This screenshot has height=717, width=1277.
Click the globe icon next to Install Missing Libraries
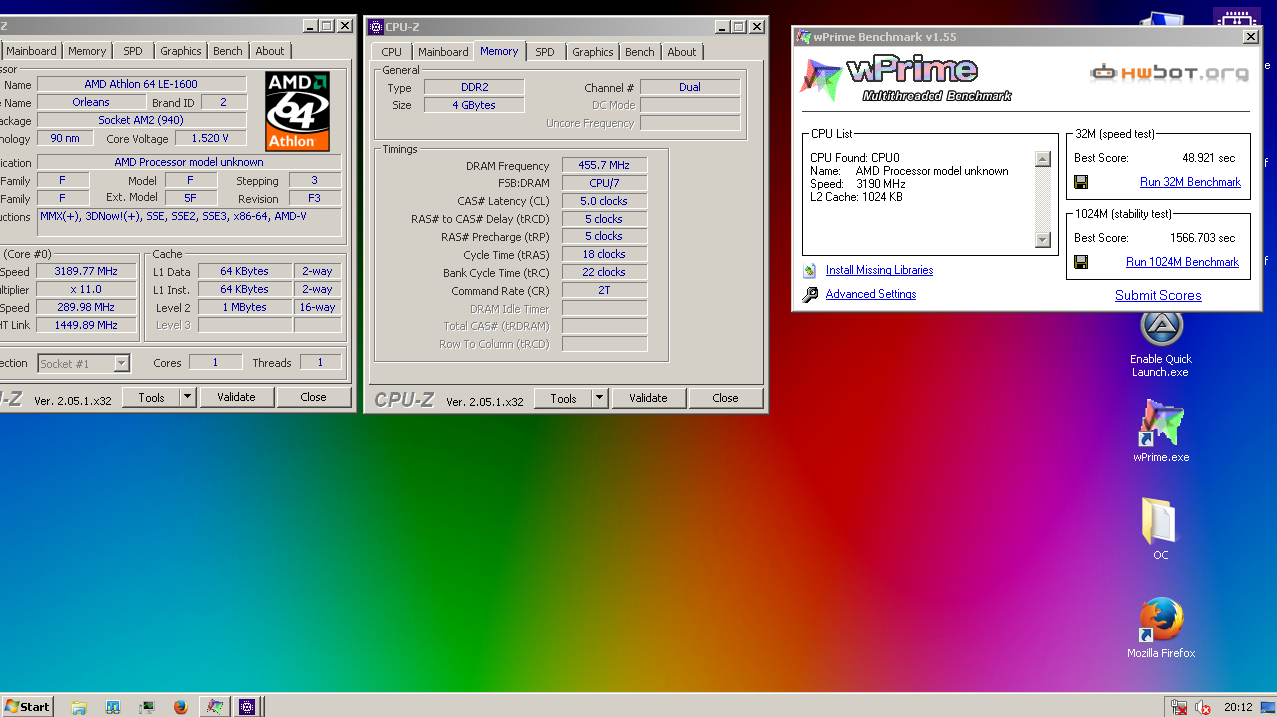pos(809,270)
